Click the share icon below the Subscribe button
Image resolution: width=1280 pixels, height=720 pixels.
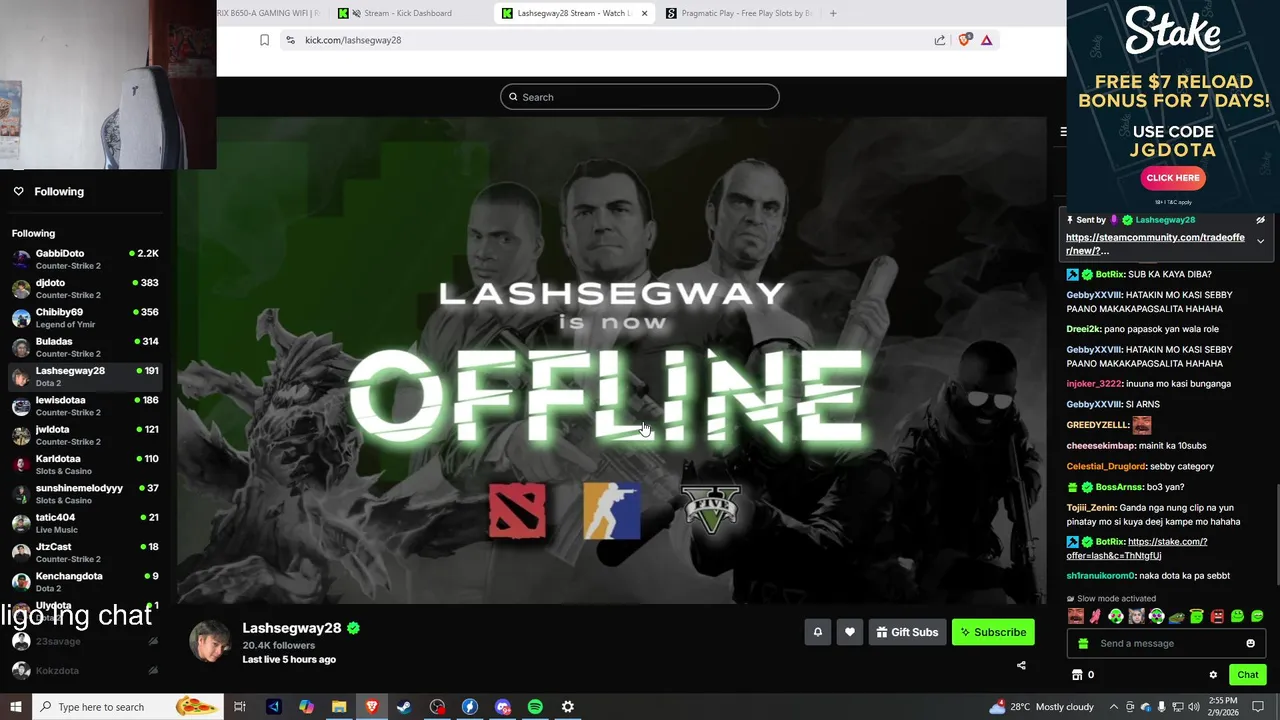coord(1021,665)
